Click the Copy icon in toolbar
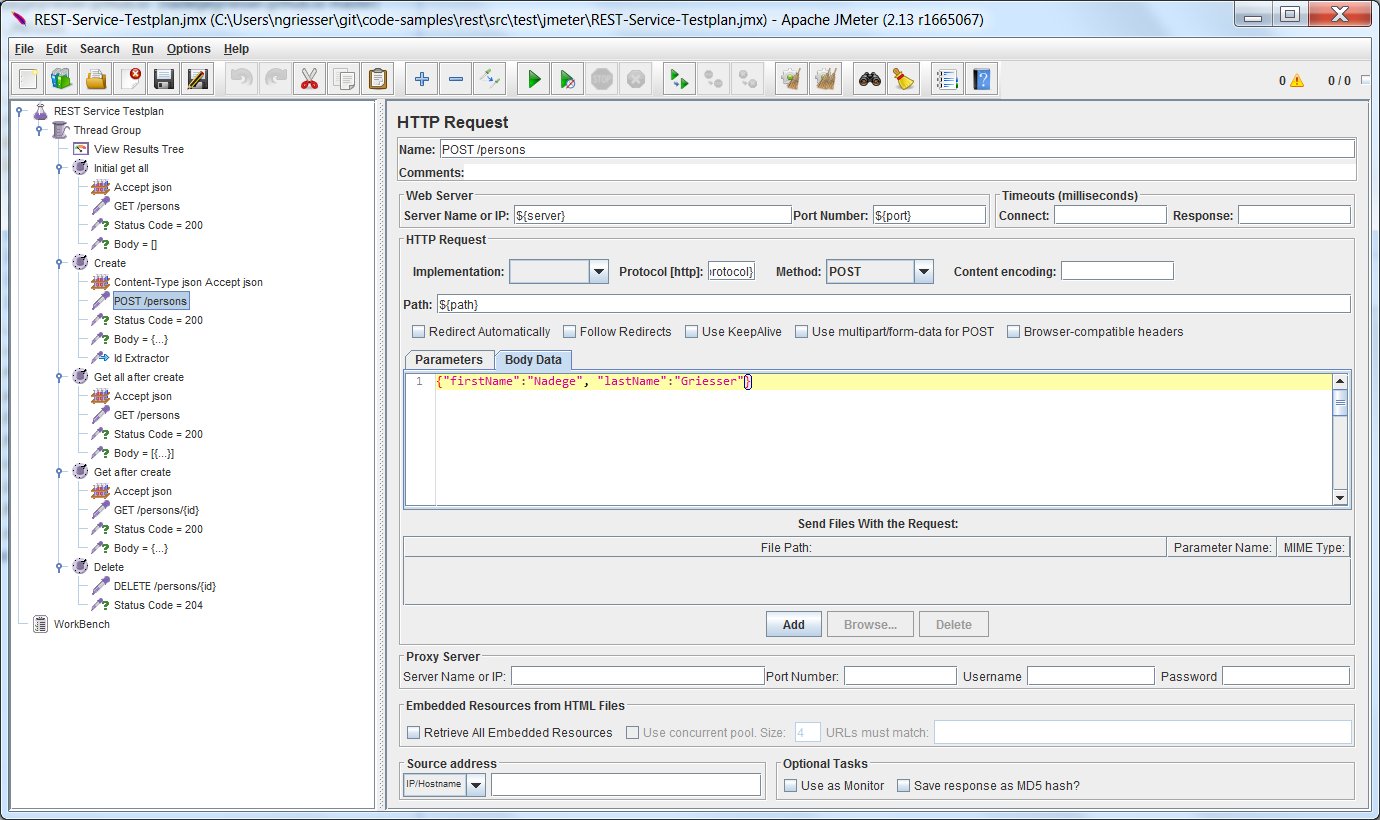The width and height of the screenshot is (1380, 820). click(344, 79)
